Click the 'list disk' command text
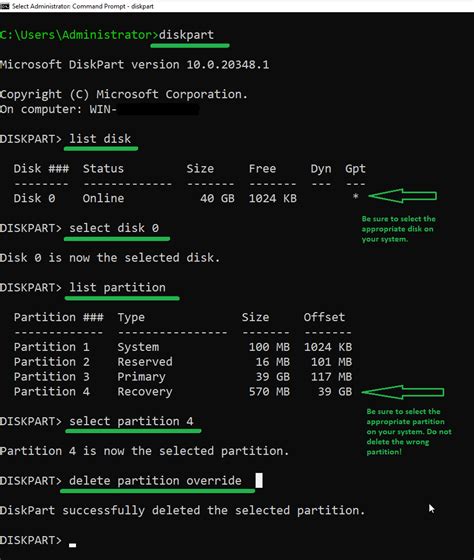Screen dimensions: 474x560 [100, 139]
